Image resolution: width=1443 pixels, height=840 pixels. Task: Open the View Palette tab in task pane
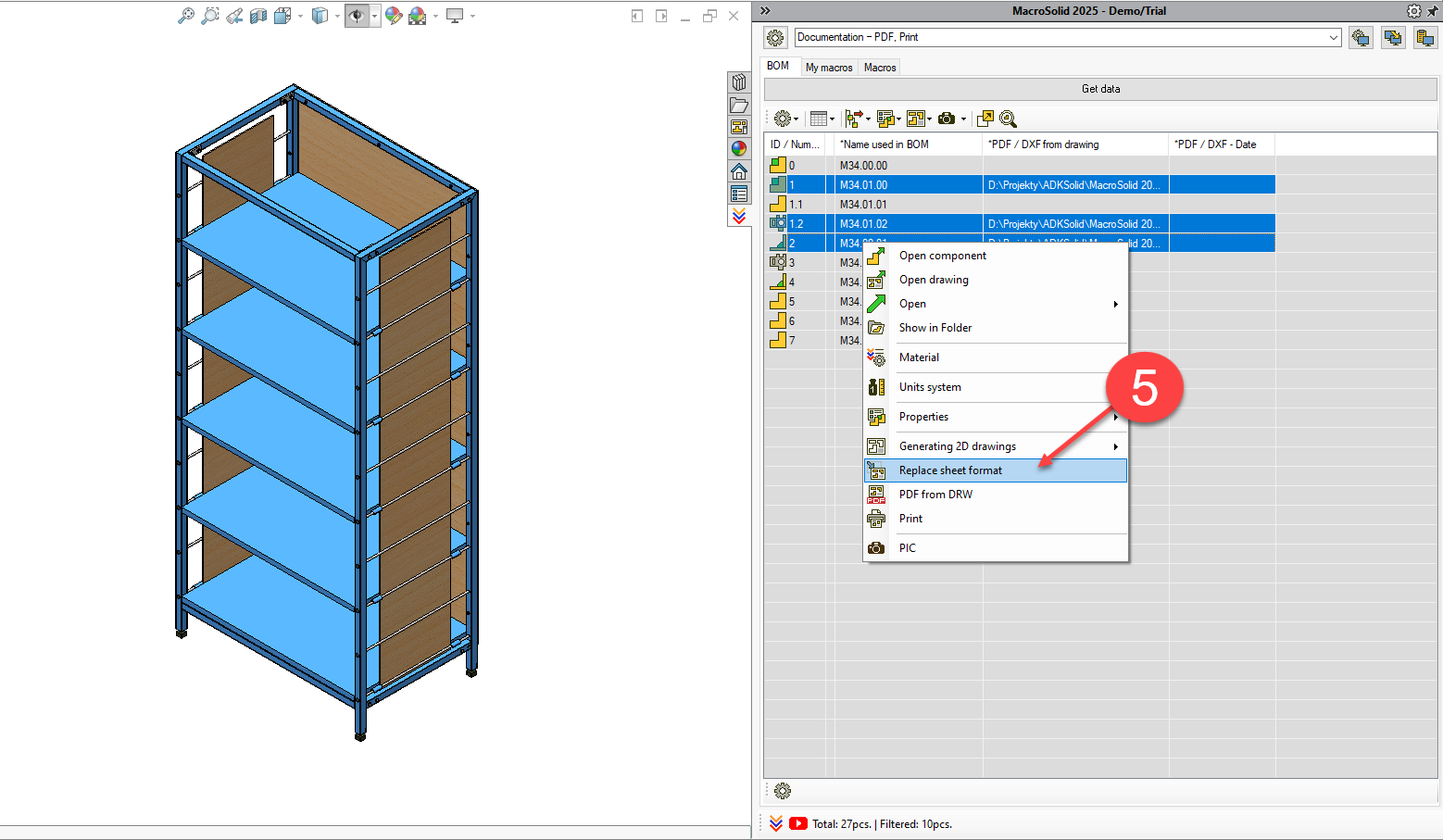[739, 127]
